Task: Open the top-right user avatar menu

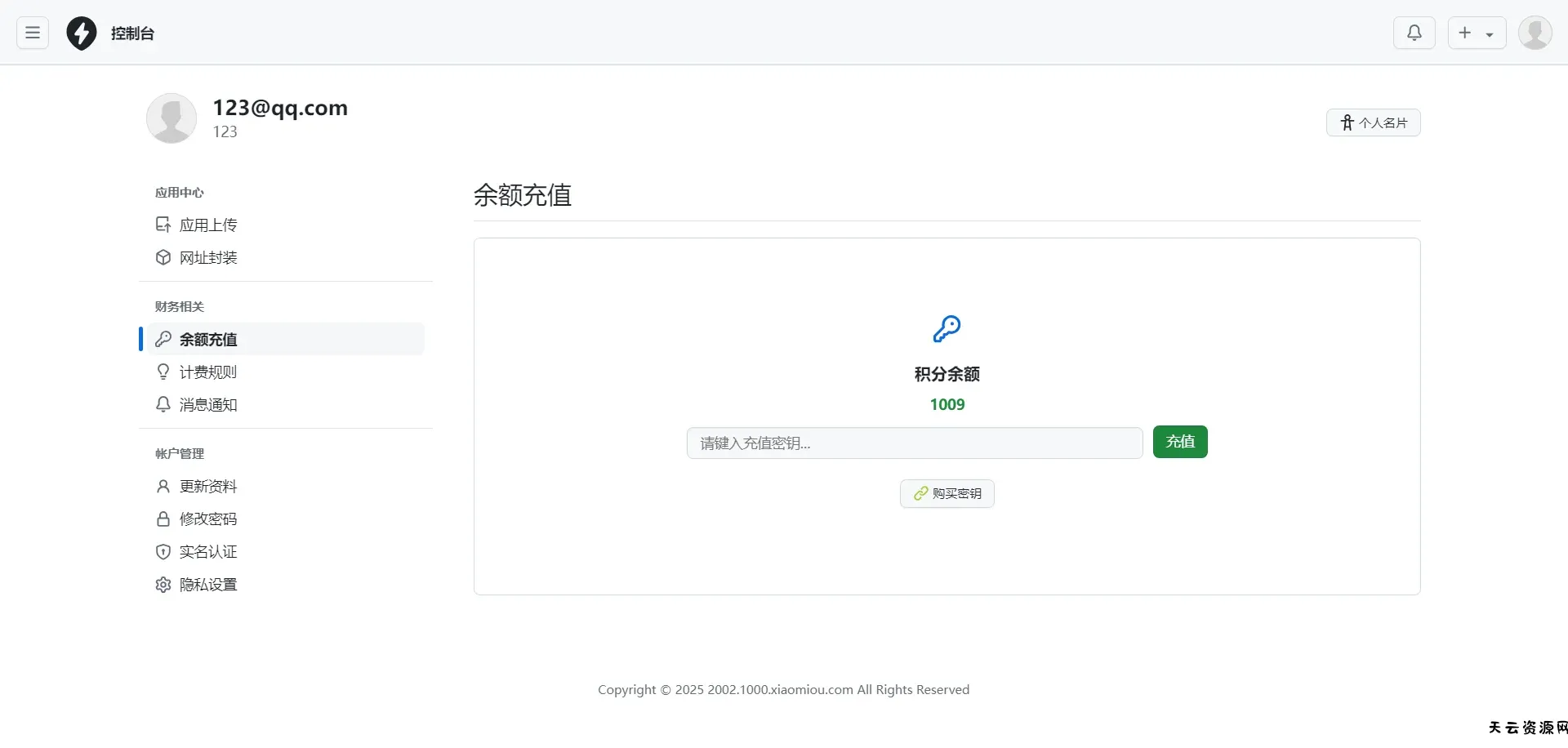Action: 1535,33
